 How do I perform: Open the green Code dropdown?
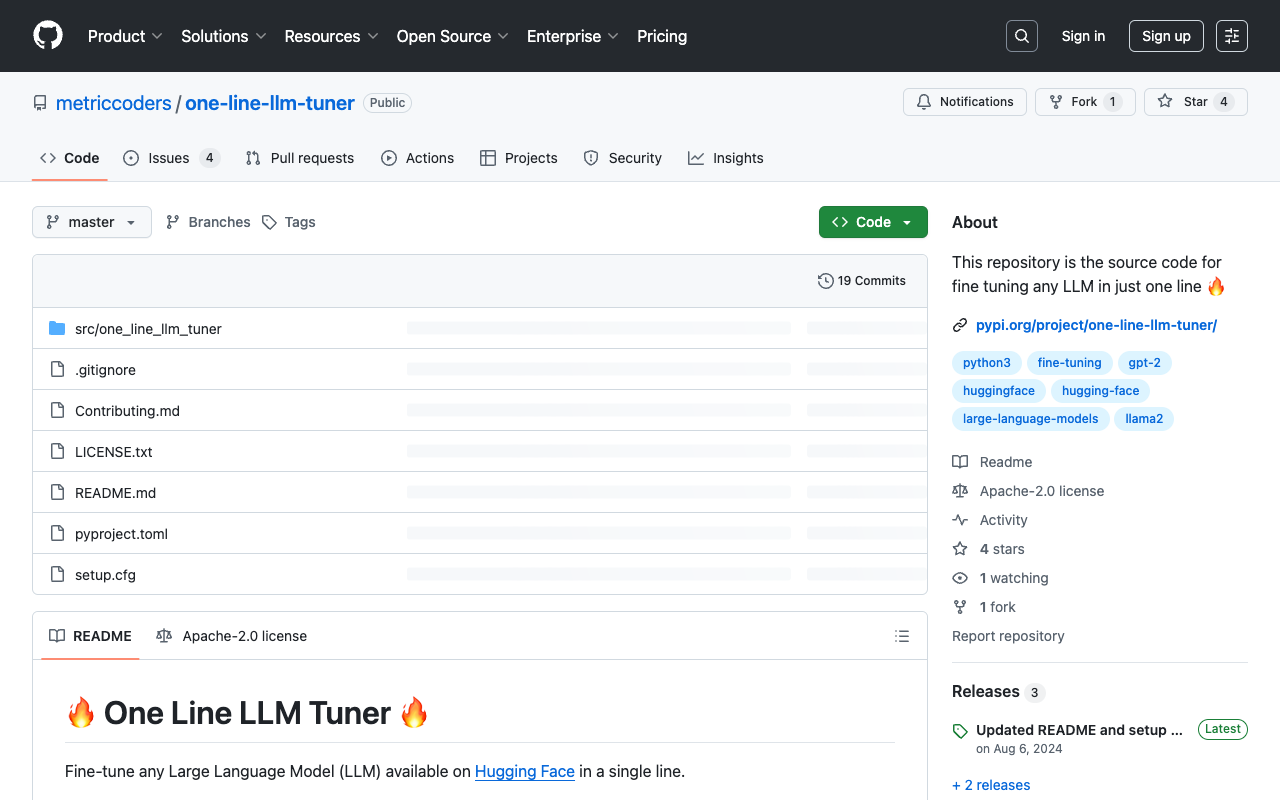[x=873, y=222]
